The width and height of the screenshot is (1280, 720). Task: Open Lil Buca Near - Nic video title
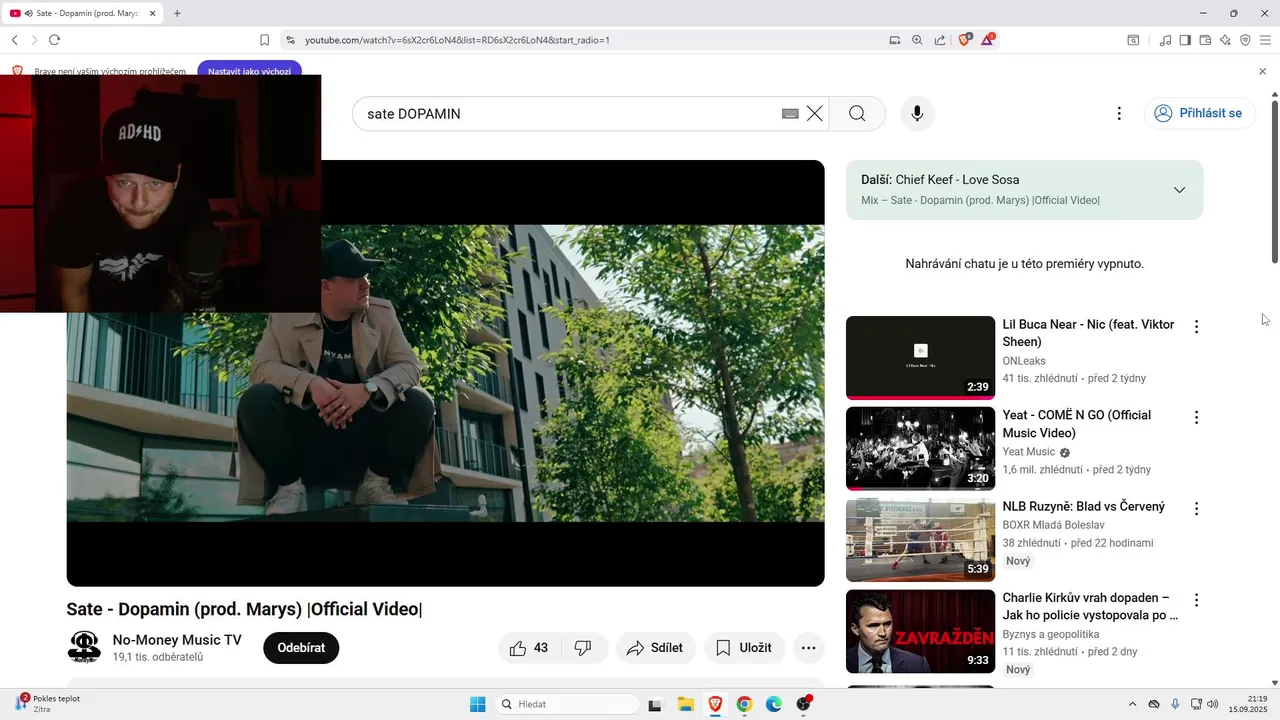(1088, 333)
